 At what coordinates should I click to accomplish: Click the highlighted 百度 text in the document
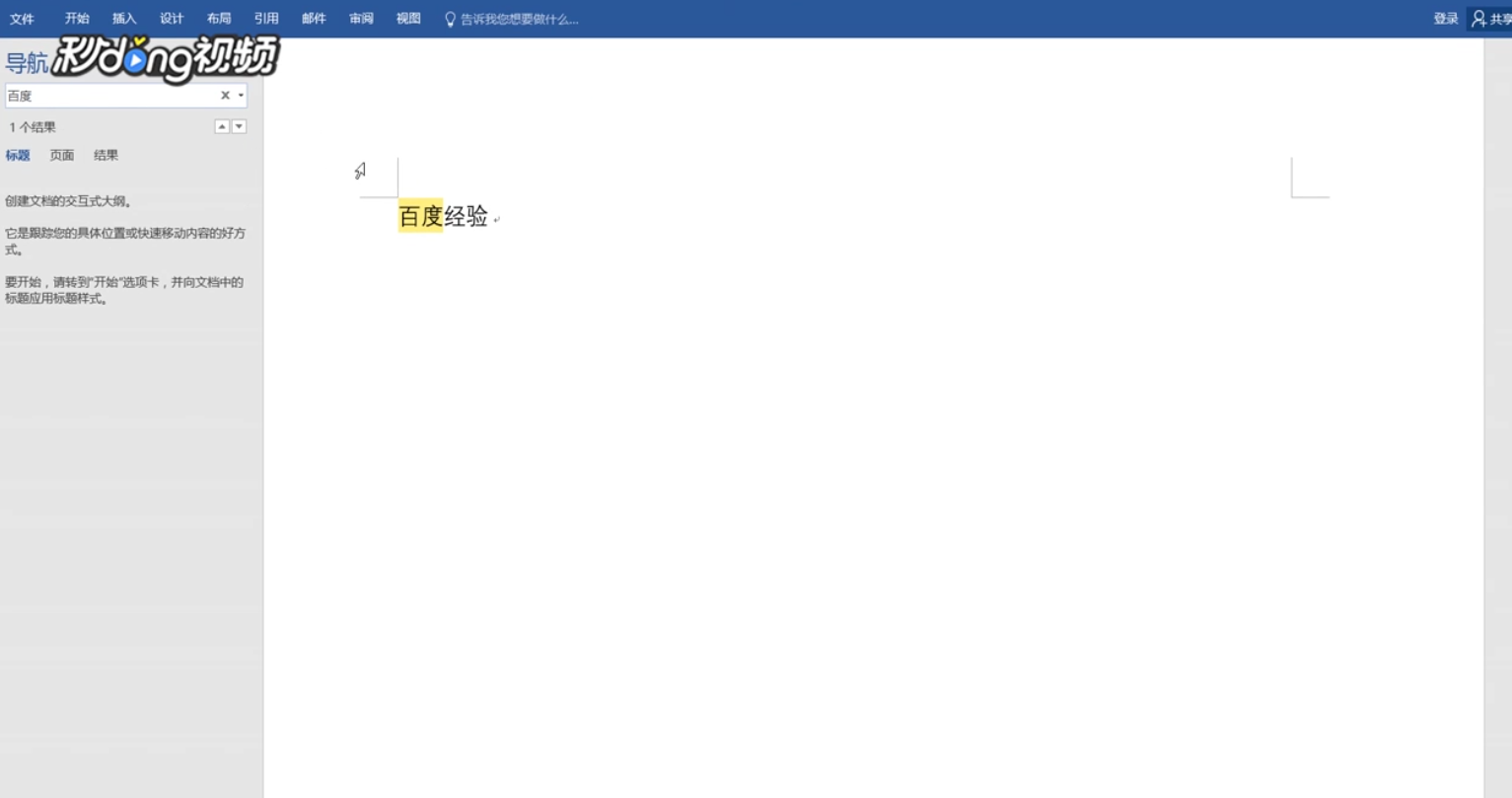[x=420, y=216]
